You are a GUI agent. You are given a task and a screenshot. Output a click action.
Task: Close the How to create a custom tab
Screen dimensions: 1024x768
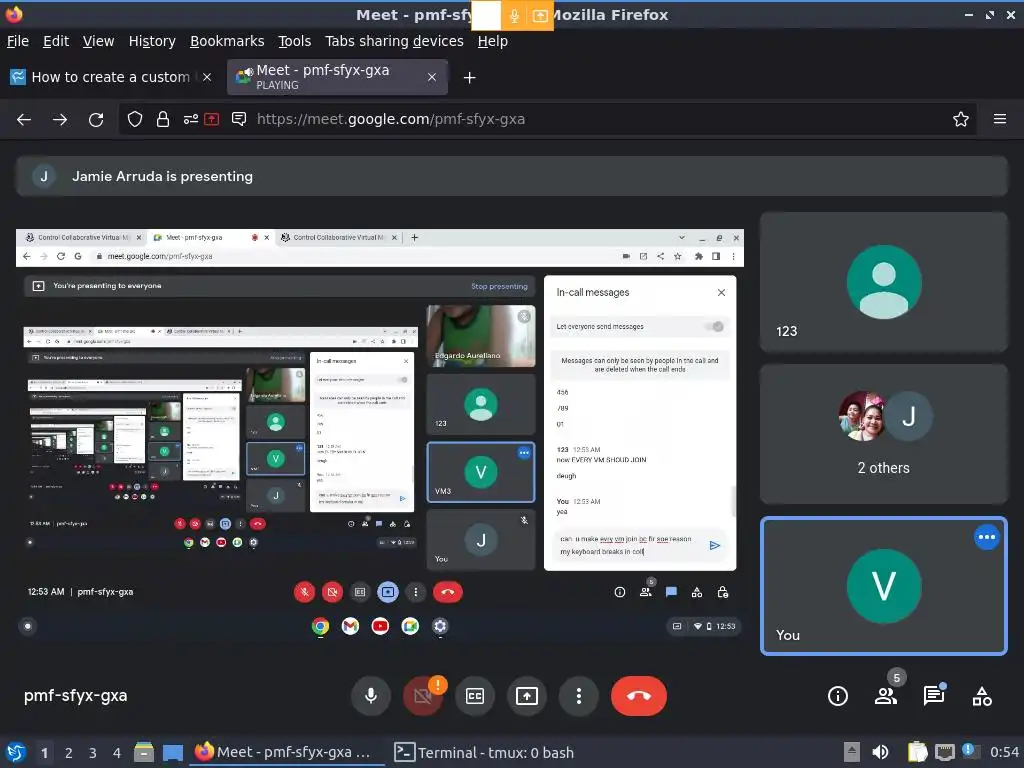click(x=206, y=77)
